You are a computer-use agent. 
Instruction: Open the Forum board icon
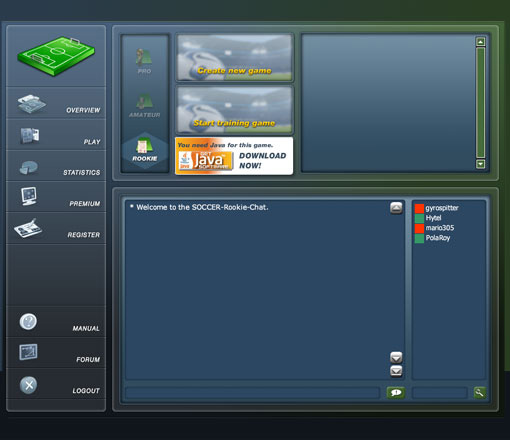tap(28, 352)
